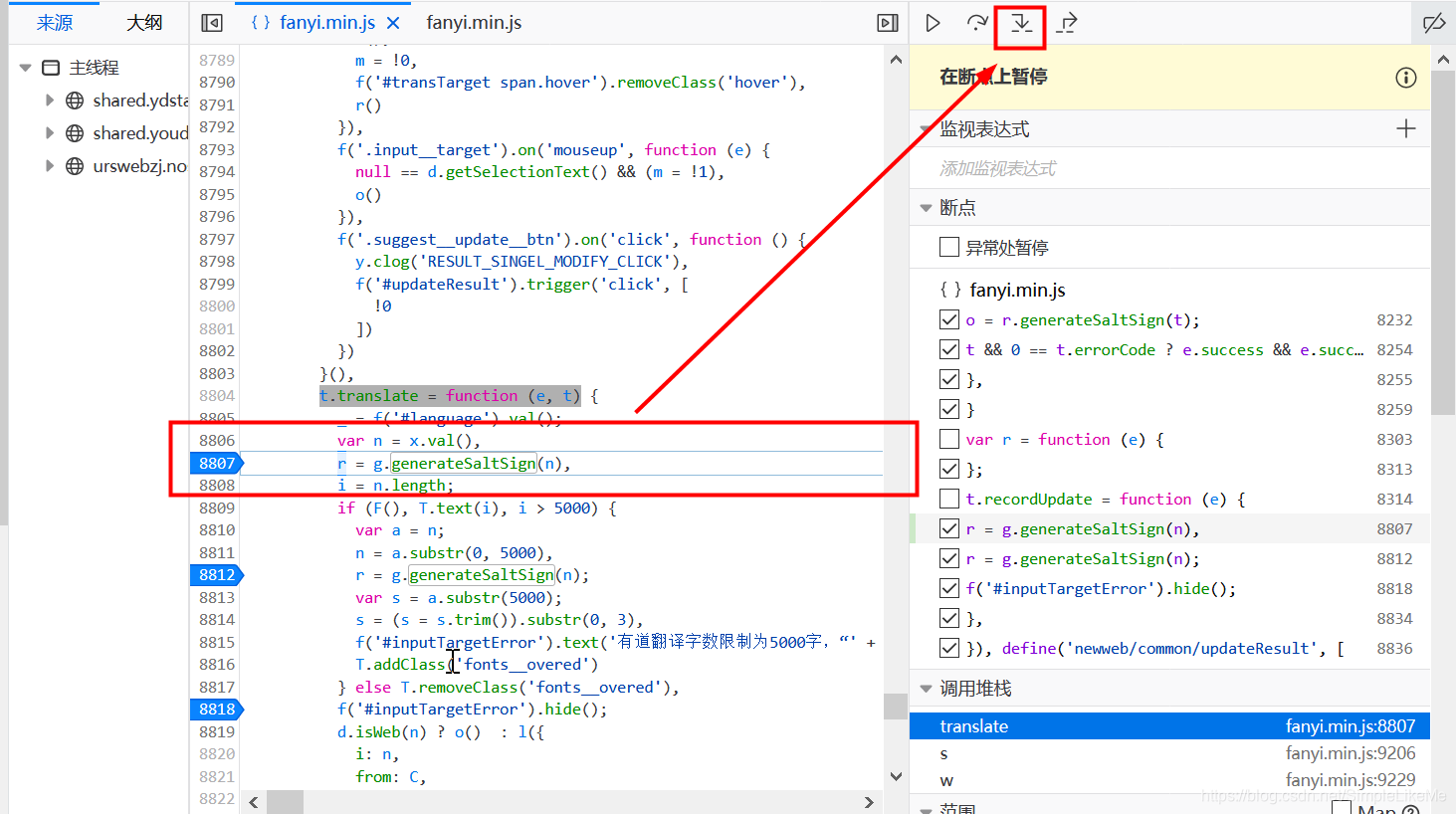This screenshot has width=1456, height=814.
Task: Deactivate all breakpoints
Action: coord(1434,23)
